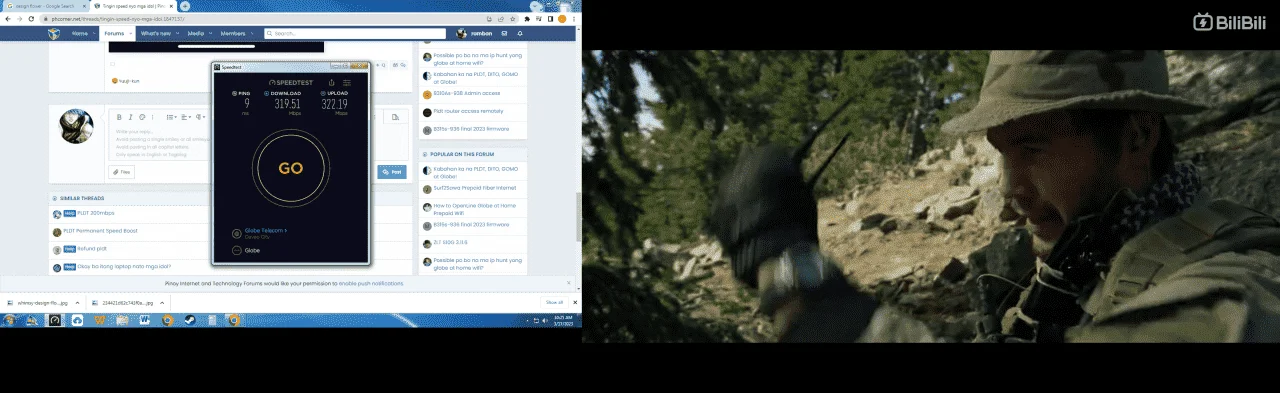Click the Globe provider icon in Speedtest

pyautogui.click(x=237, y=250)
